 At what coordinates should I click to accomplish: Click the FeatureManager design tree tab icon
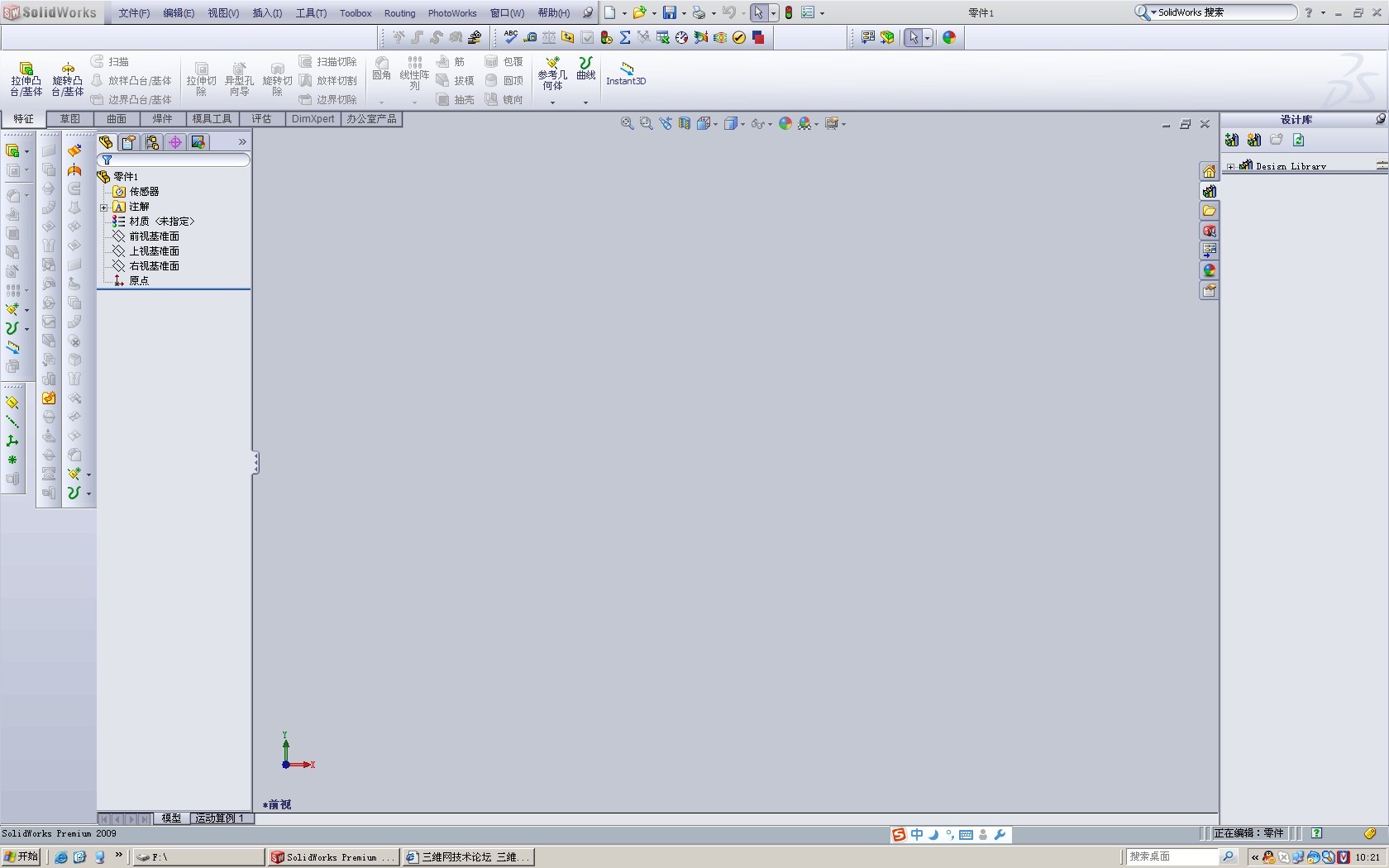pos(106,142)
